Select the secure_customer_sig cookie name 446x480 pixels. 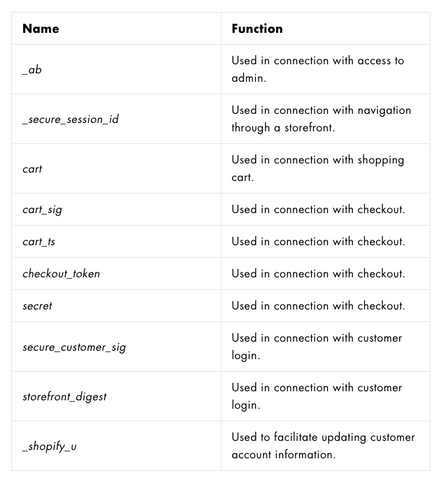[74, 347]
